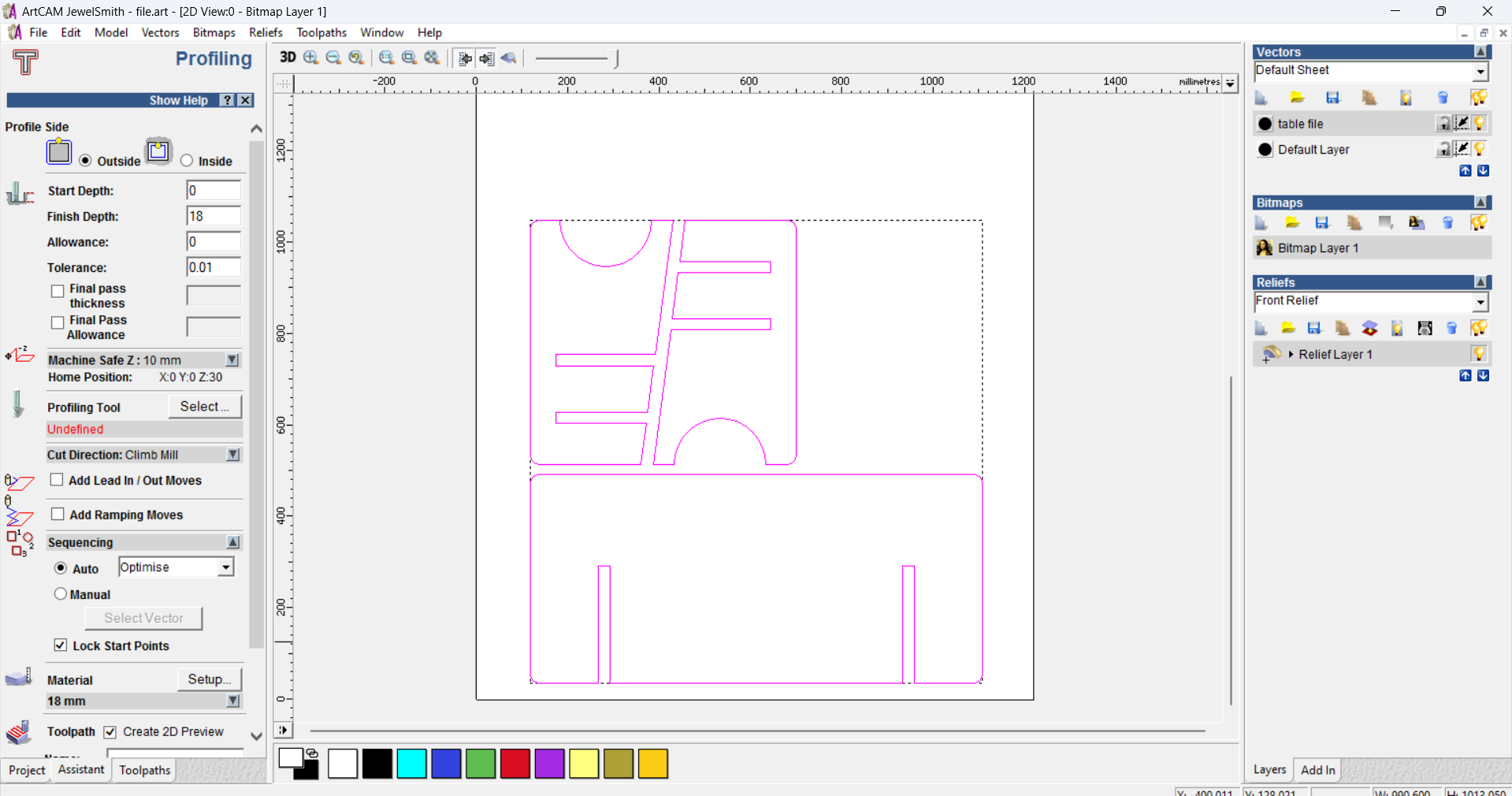
Task: Close the Profiling panel
Action: [x=246, y=100]
